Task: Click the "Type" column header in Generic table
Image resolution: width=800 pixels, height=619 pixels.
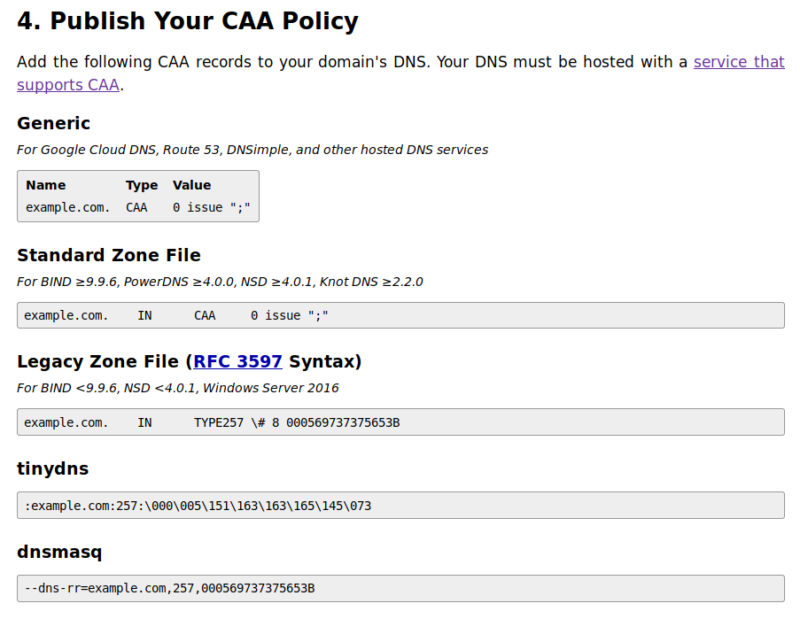Action: (141, 185)
